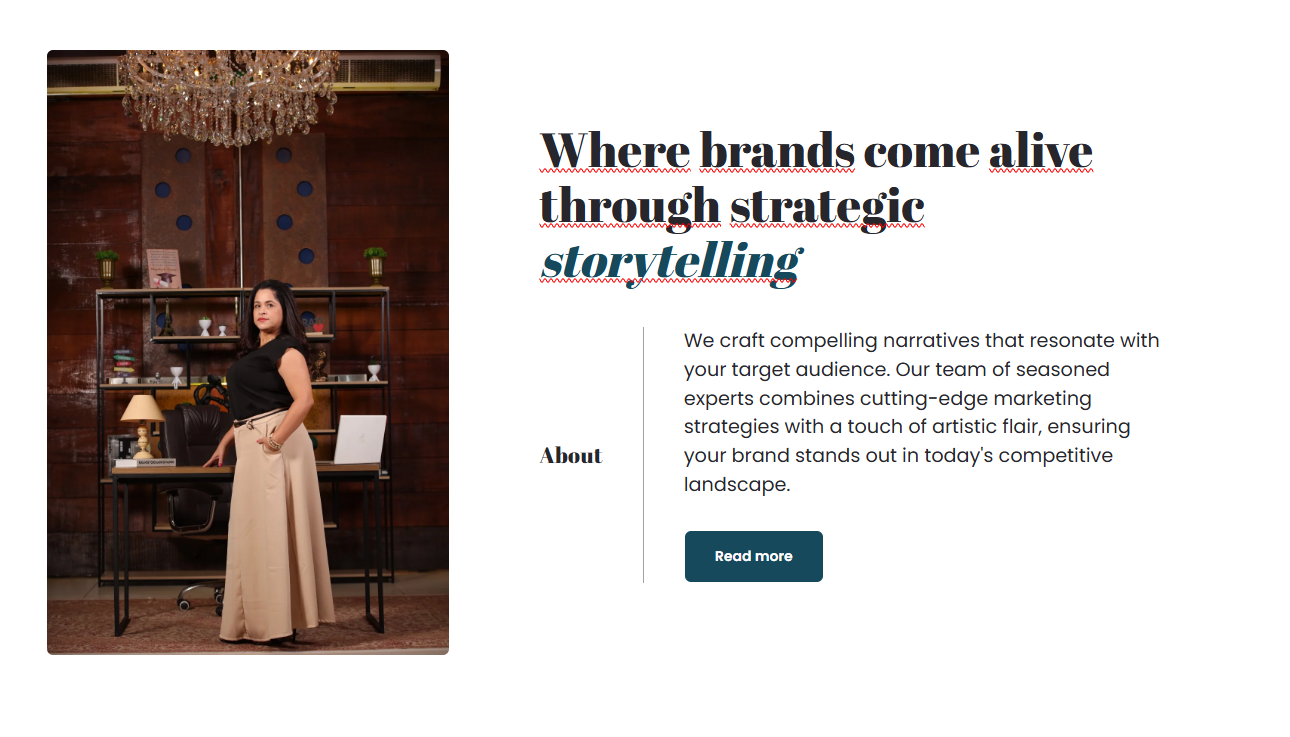The width and height of the screenshot is (1290, 737).
Task: Click the table lamp on the desk
Action: (143, 422)
